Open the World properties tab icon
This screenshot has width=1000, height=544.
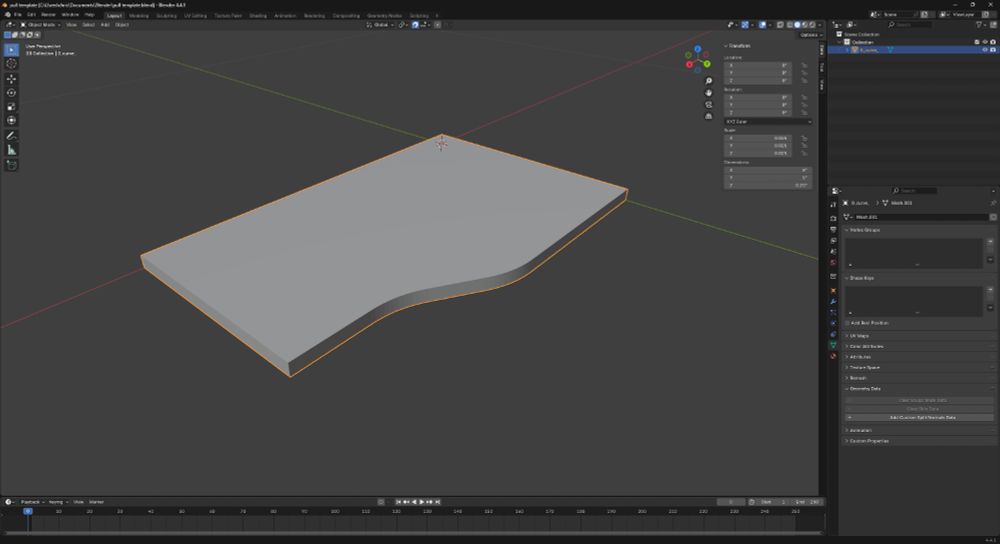point(833,262)
